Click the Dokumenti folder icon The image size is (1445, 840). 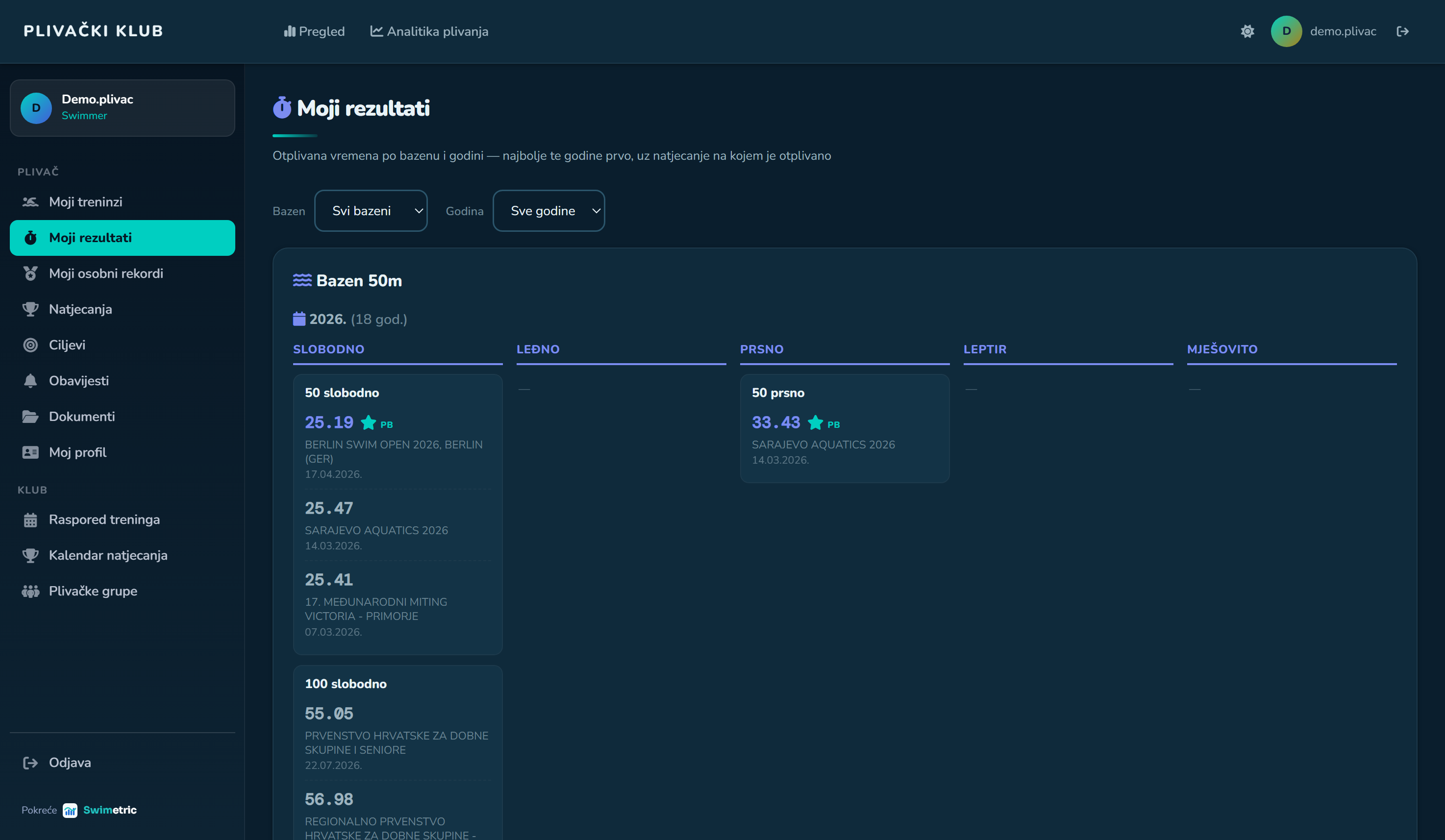30,417
